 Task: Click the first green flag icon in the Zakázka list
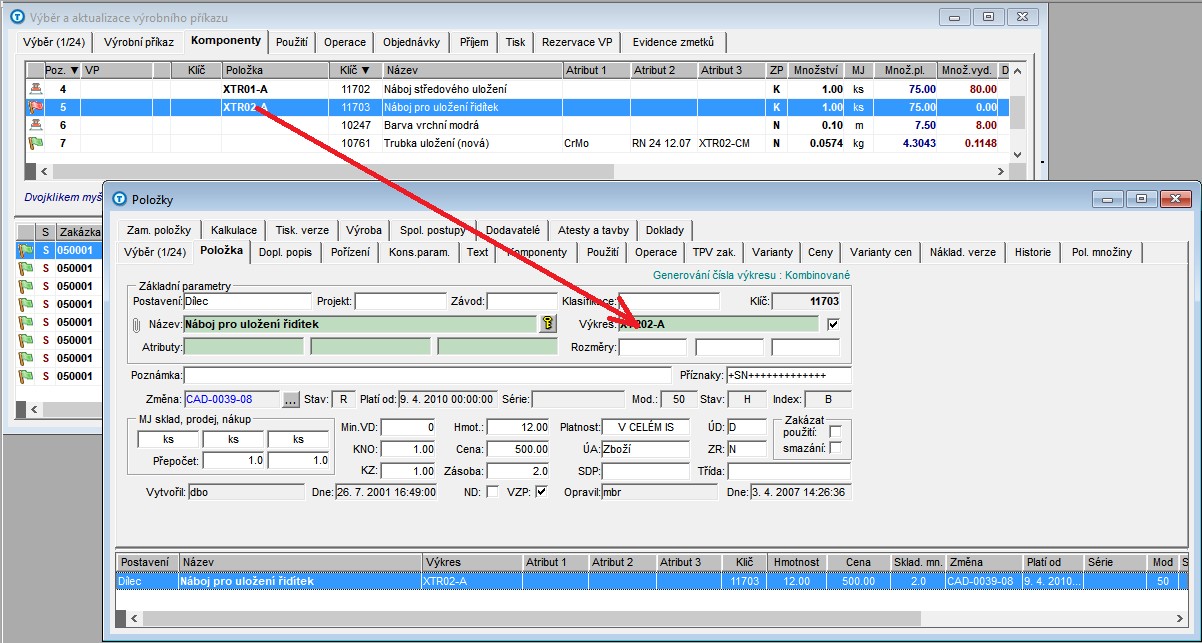25,250
